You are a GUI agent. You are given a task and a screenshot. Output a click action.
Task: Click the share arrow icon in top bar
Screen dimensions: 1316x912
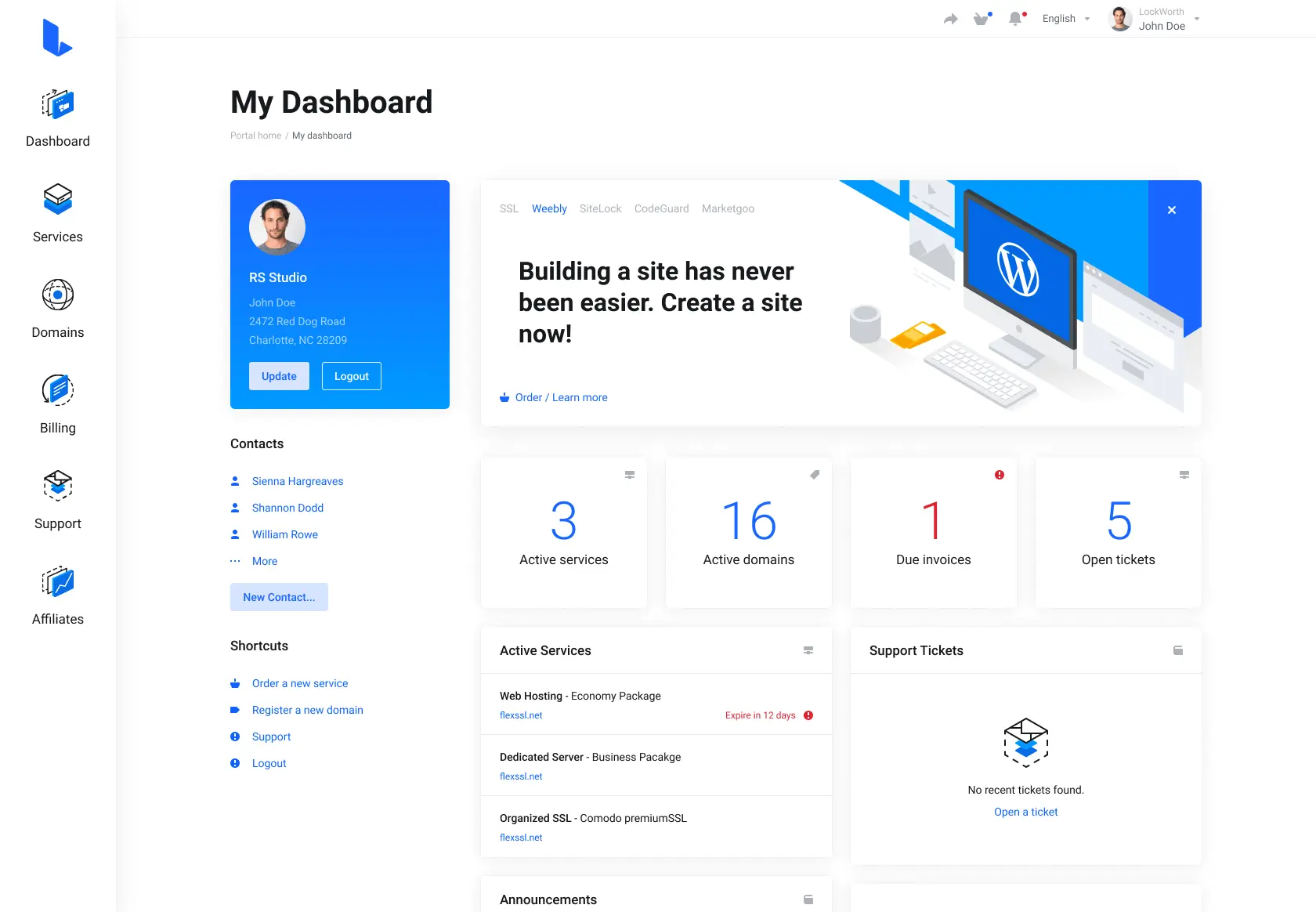pos(950,18)
